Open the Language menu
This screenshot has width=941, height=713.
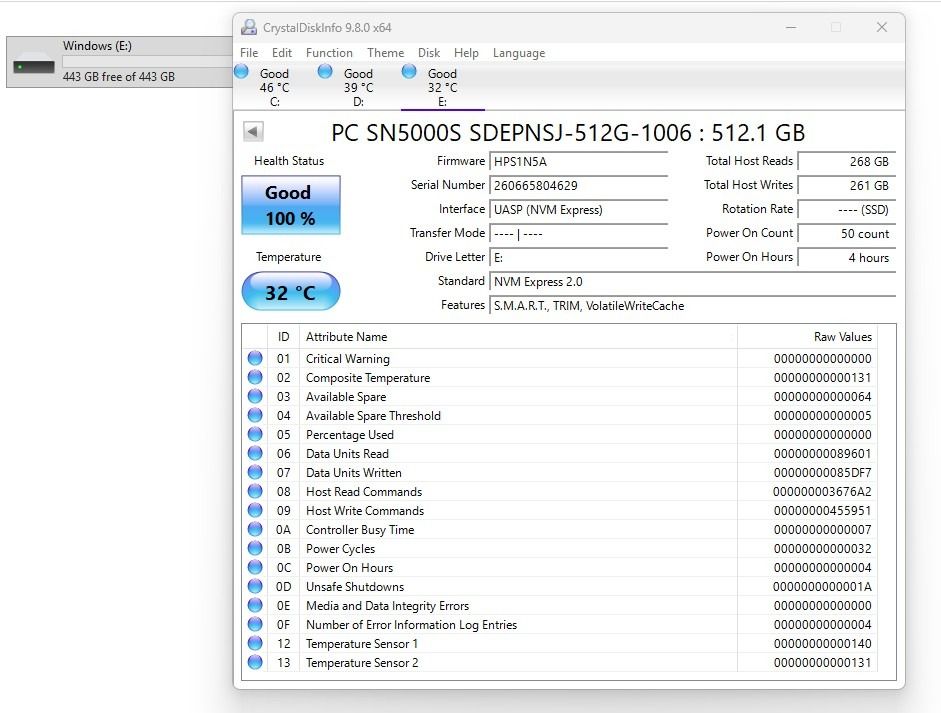pyautogui.click(x=519, y=53)
